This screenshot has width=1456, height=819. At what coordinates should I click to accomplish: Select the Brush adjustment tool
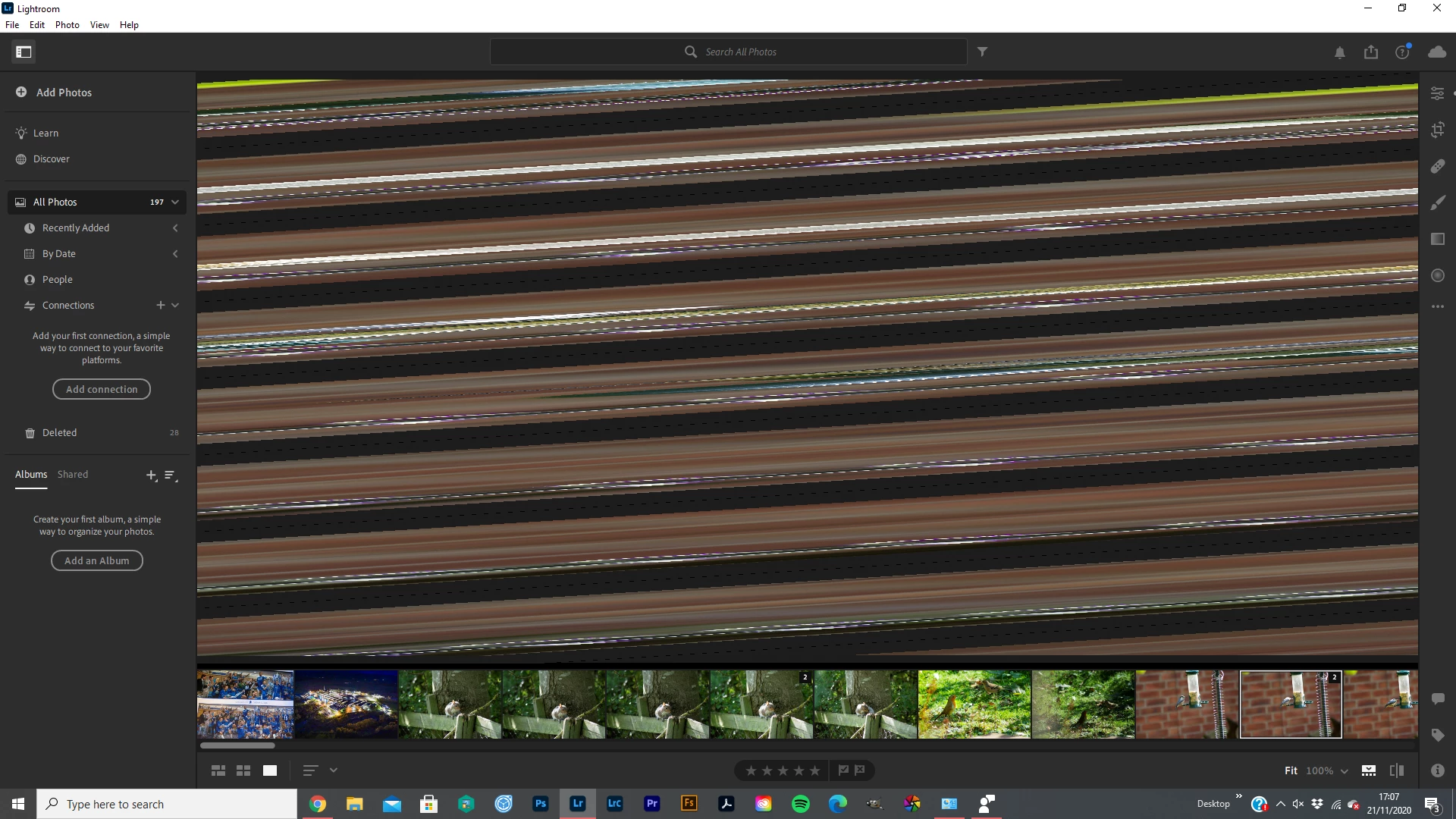(x=1437, y=202)
